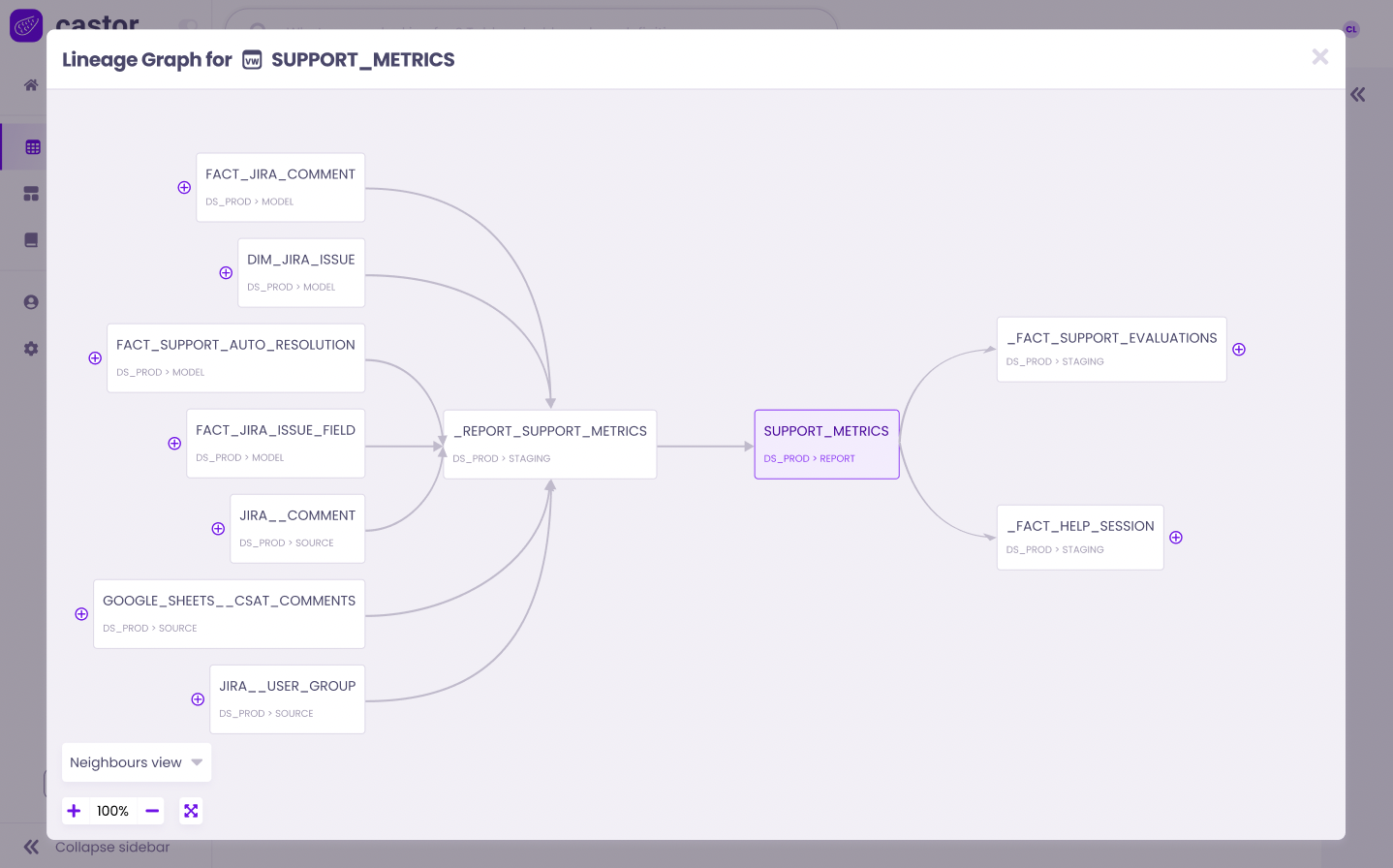
Task: Click the home icon in the sidebar
Action: click(x=30, y=84)
